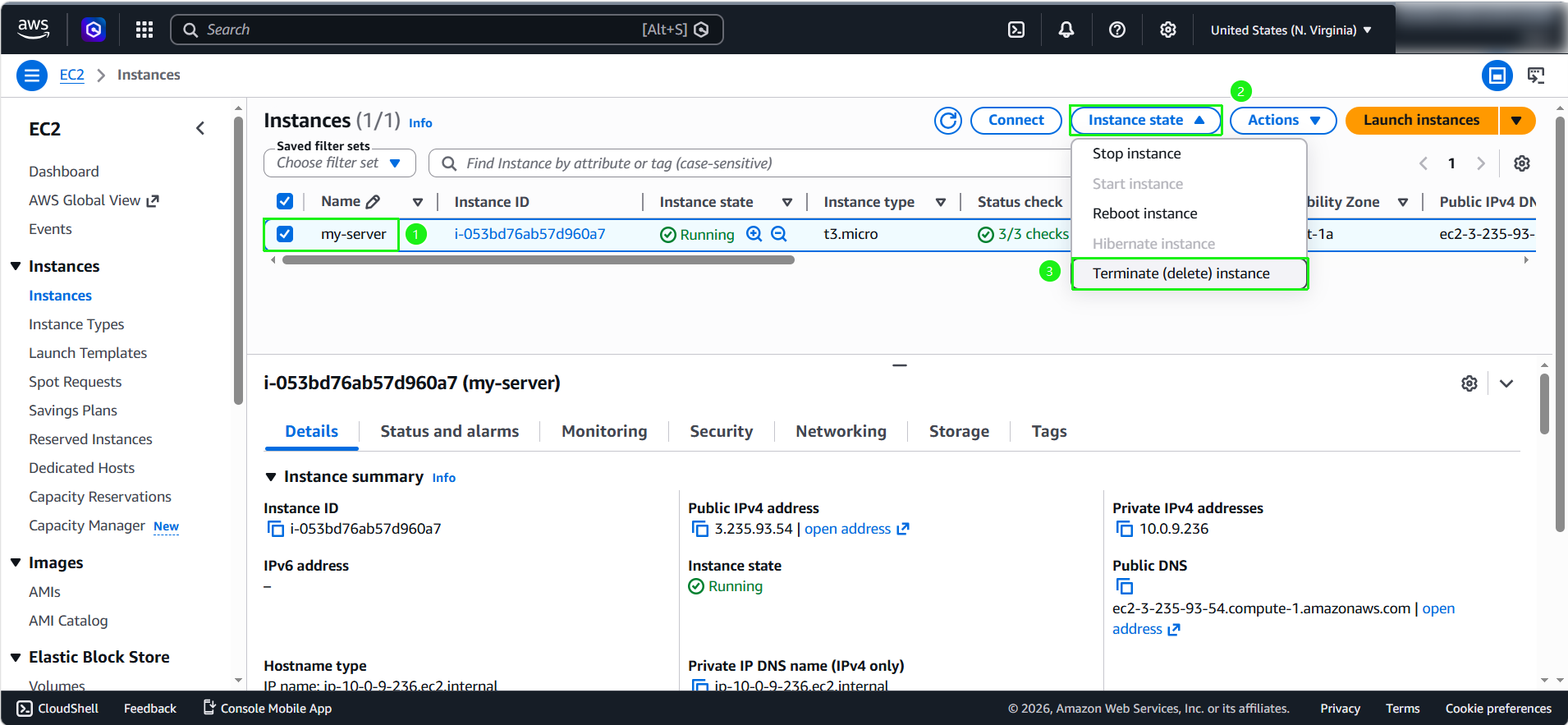Image resolution: width=1568 pixels, height=725 pixels.
Task: Zoom in filter on Running state
Action: point(754,234)
